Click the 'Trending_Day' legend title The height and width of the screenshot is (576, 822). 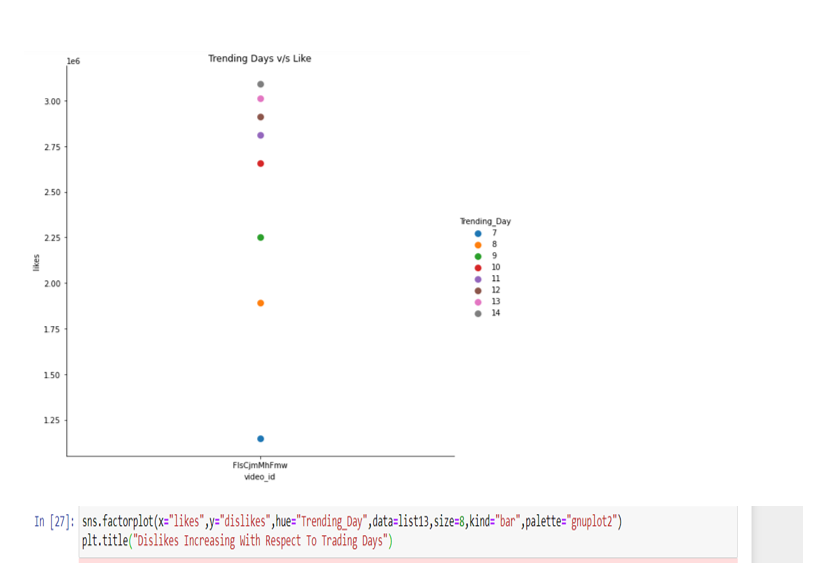pyautogui.click(x=485, y=221)
